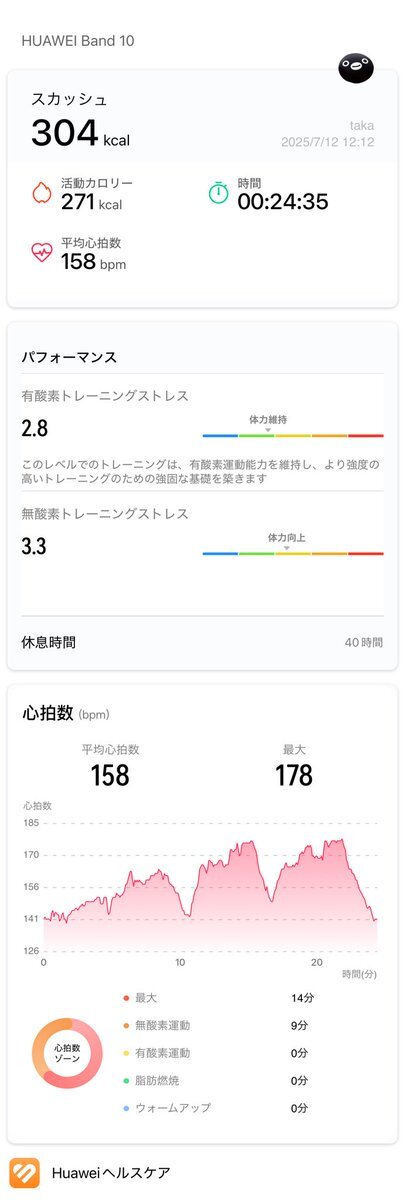Click the heart rate pulse icon
Image resolution: width=405 pixels, height=1200 pixels.
point(42,253)
